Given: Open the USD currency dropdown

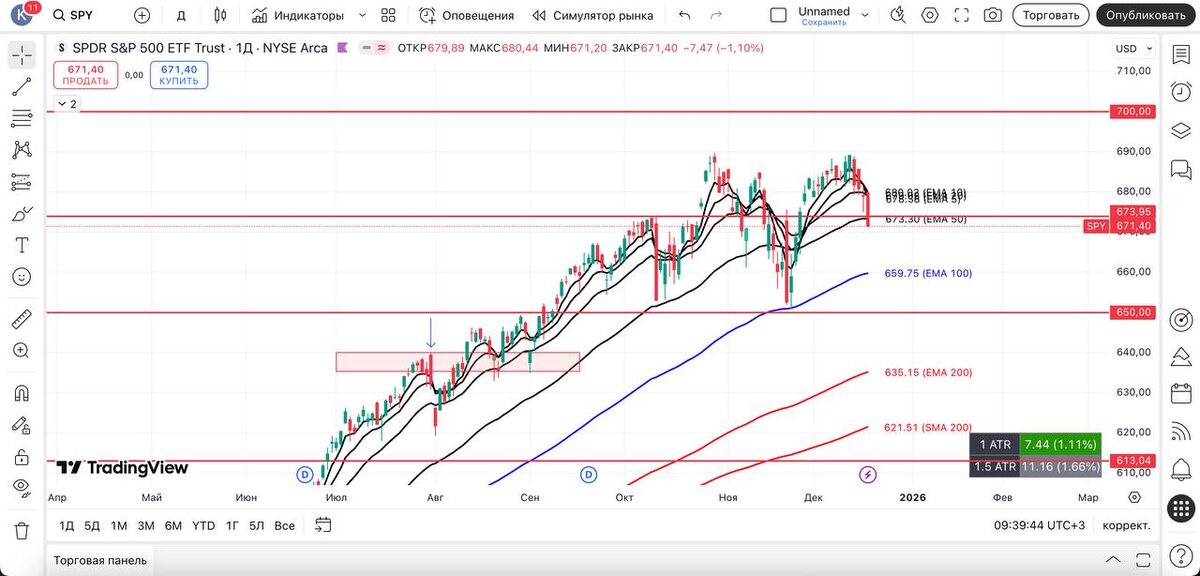Looking at the screenshot, I should (1132, 48).
